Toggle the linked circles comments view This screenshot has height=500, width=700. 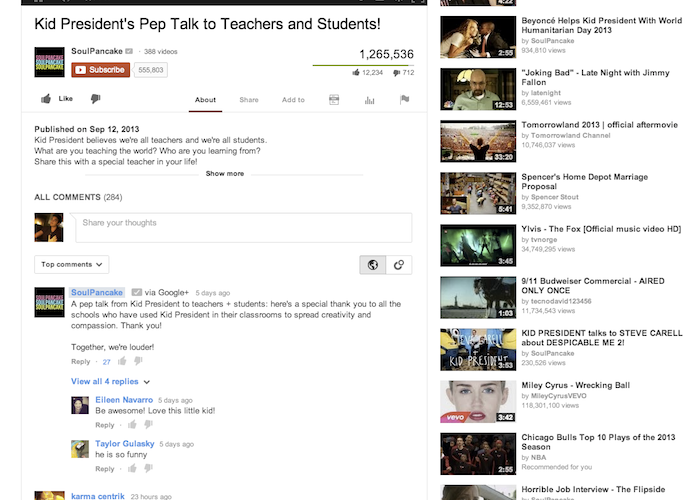pyautogui.click(x=399, y=264)
